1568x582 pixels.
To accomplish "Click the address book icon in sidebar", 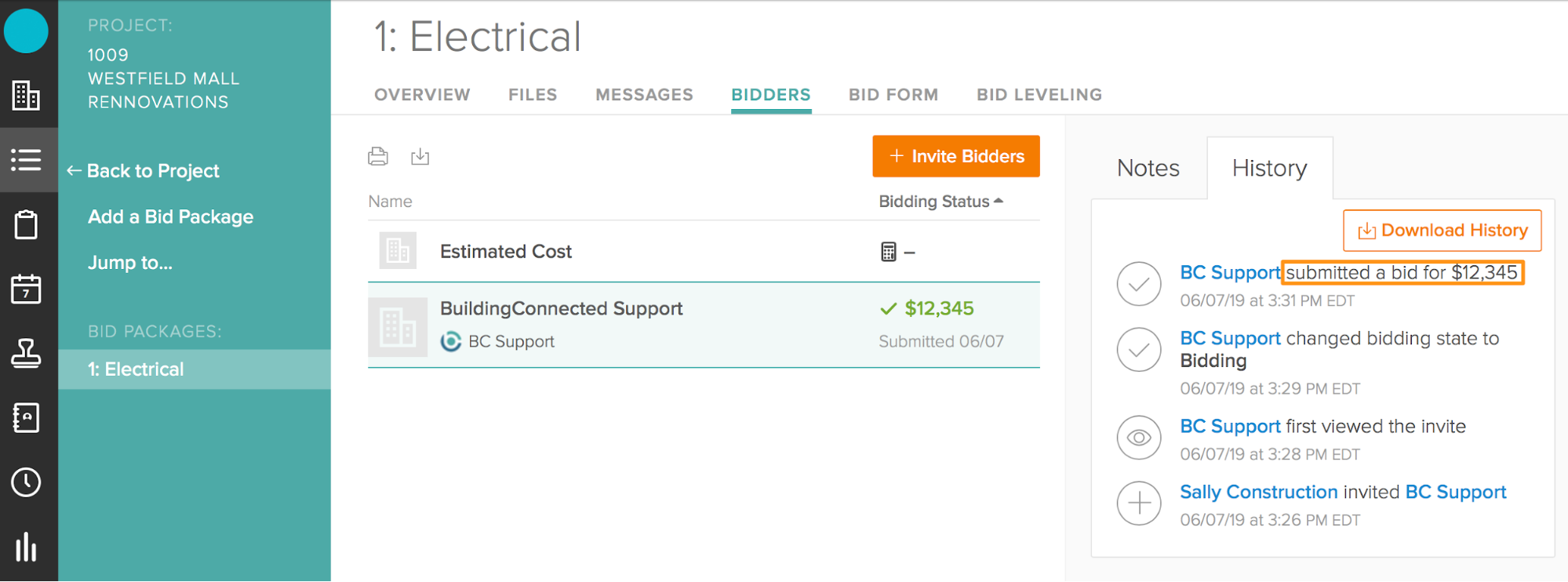I will tap(26, 418).
